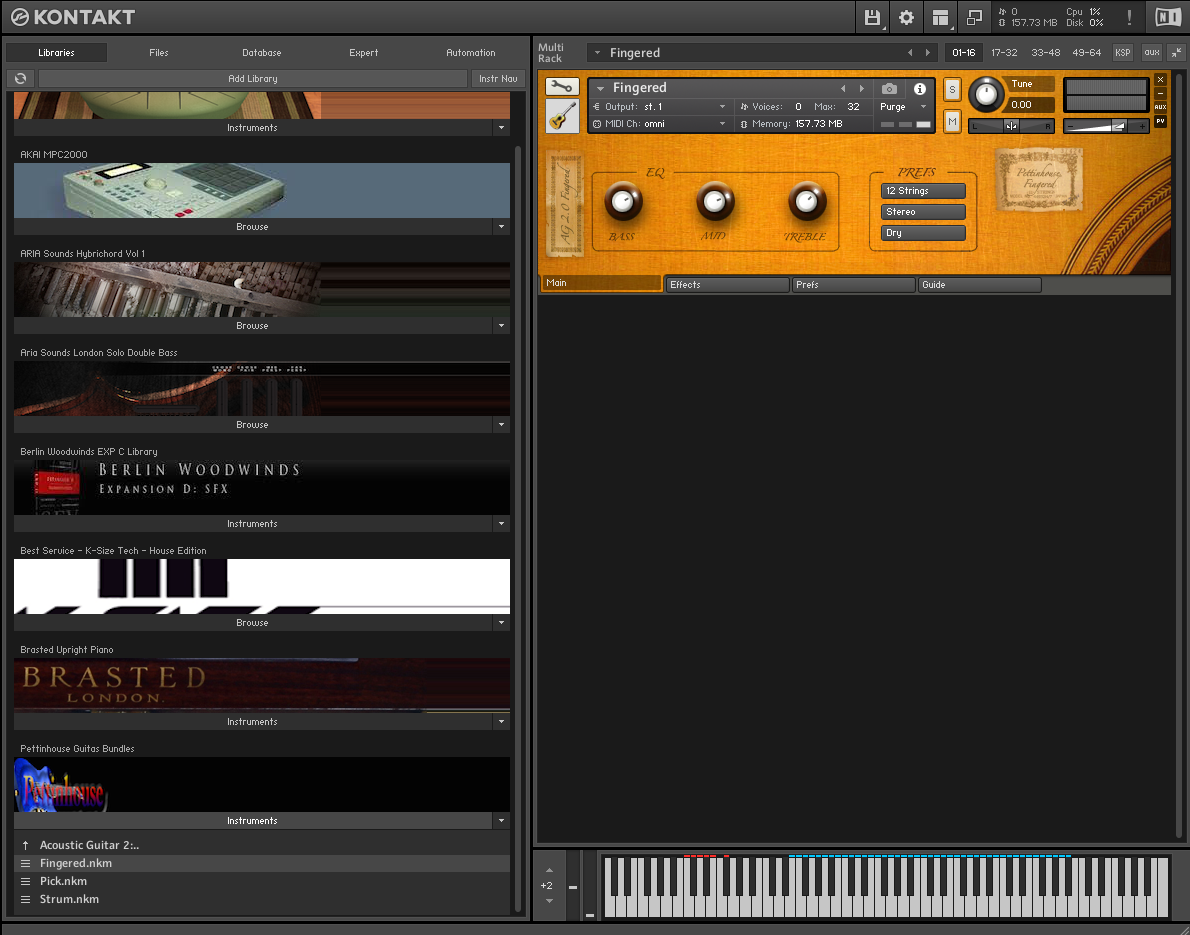Image resolution: width=1190 pixels, height=935 pixels.
Task: Click the instrument pan slider
Action: coord(1011,126)
